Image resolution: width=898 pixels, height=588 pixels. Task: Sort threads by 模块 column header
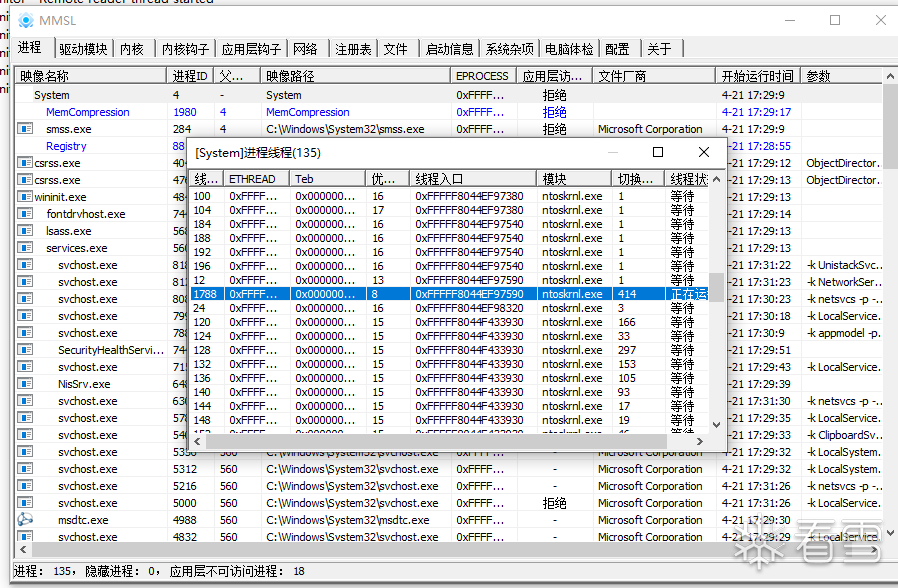coord(574,179)
